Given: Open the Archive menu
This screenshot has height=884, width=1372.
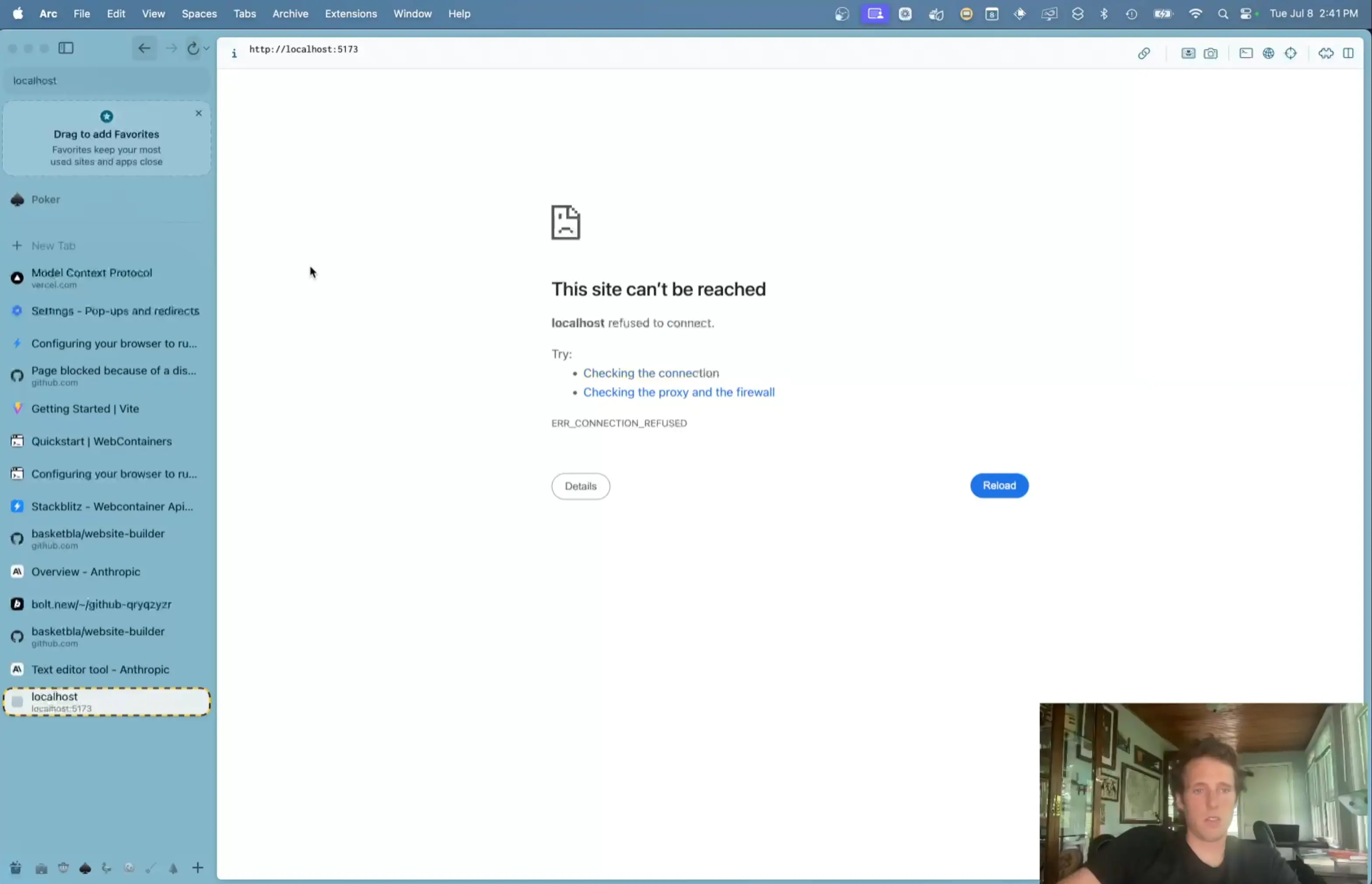Looking at the screenshot, I should tap(290, 14).
